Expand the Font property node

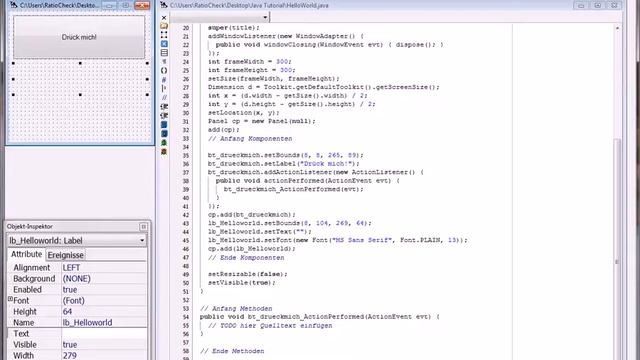(10, 299)
